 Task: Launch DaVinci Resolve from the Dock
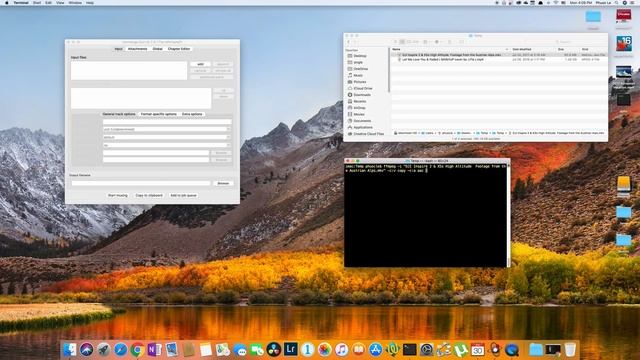[x=274, y=350]
